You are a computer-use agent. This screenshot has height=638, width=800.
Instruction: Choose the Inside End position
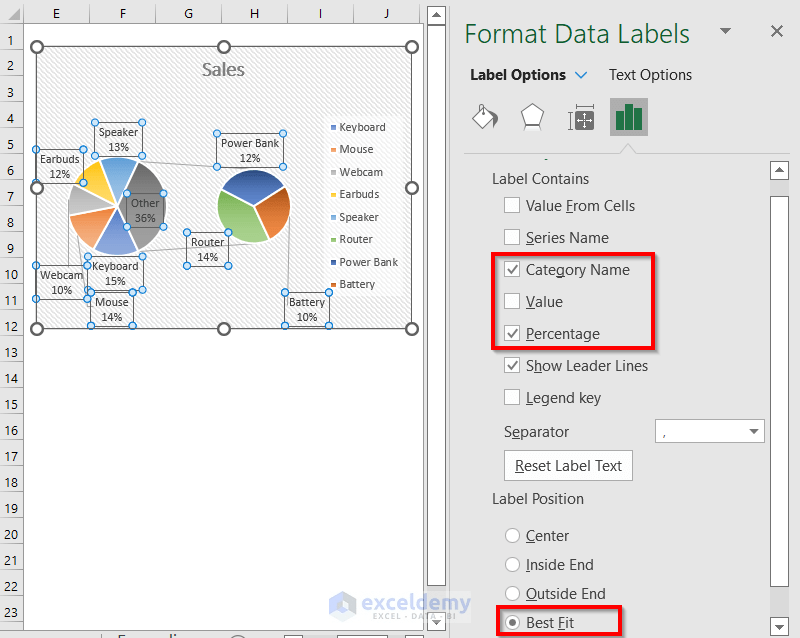coord(512,564)
